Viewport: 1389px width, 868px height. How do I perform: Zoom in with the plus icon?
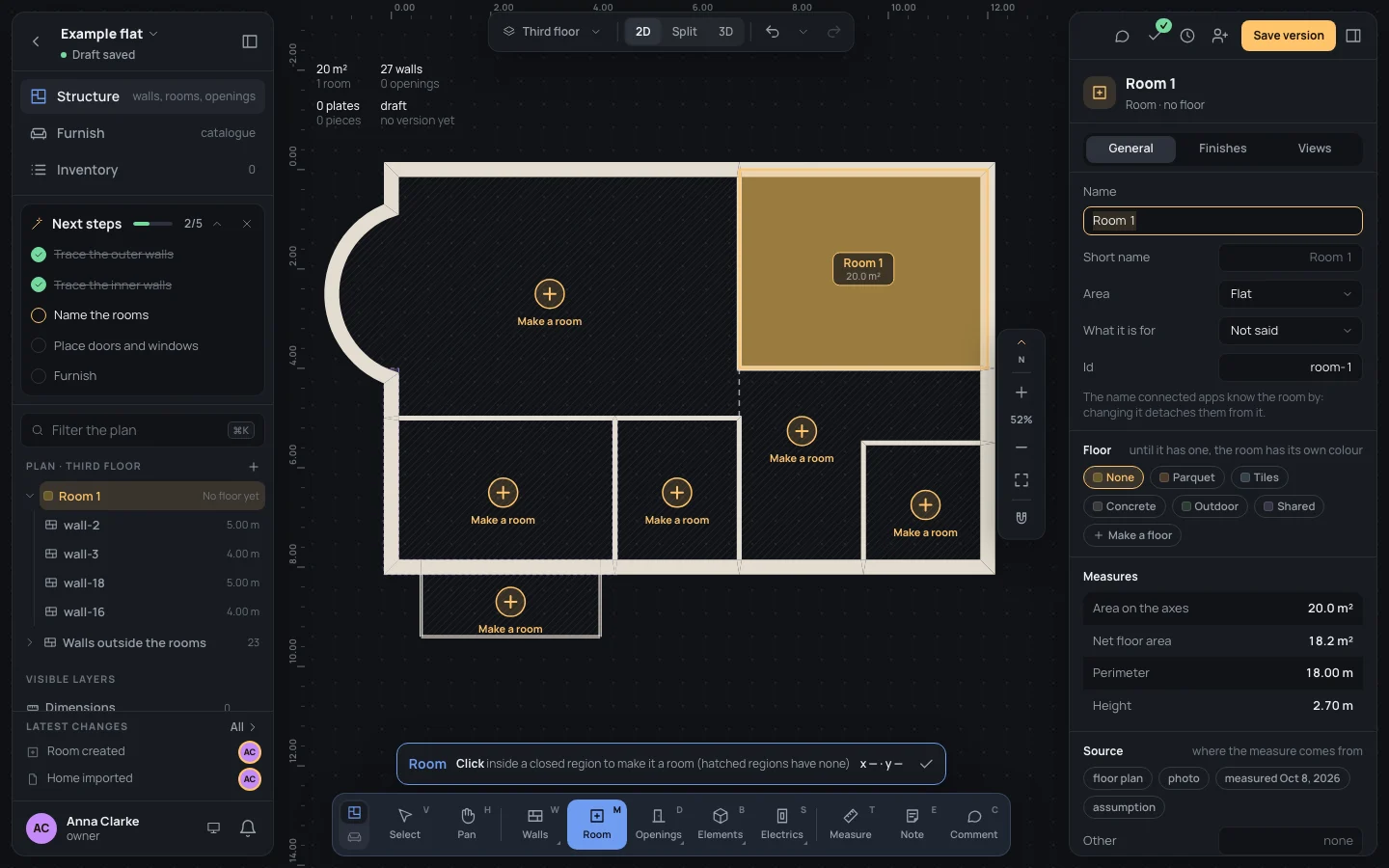coord(1021,393)
